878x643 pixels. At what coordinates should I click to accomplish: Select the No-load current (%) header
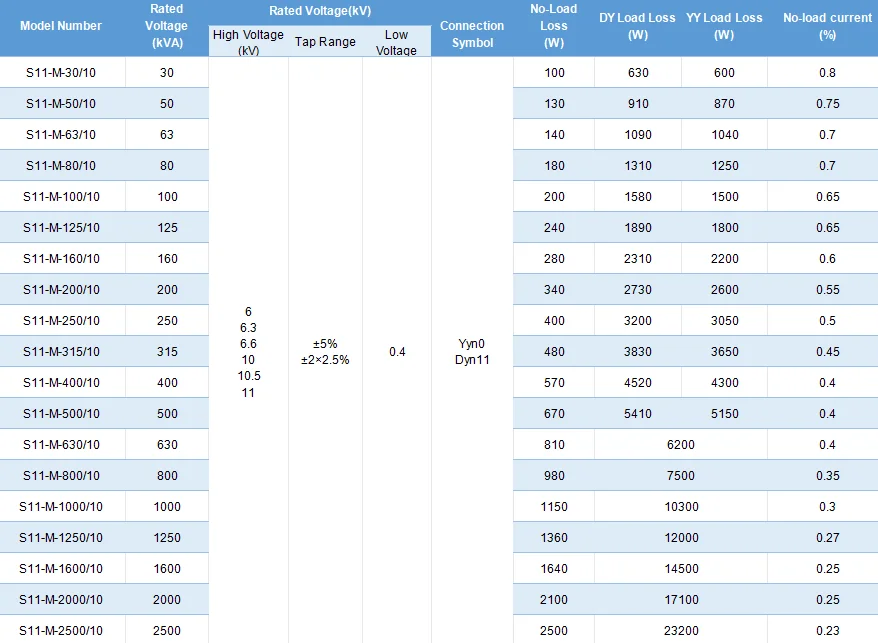pos(828,26)
